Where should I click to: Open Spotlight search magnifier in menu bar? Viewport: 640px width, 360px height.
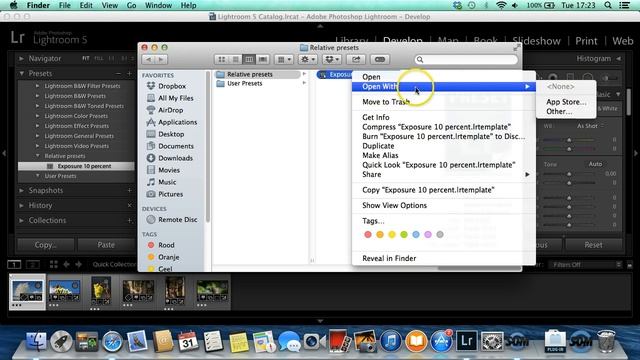pos(608,5)
